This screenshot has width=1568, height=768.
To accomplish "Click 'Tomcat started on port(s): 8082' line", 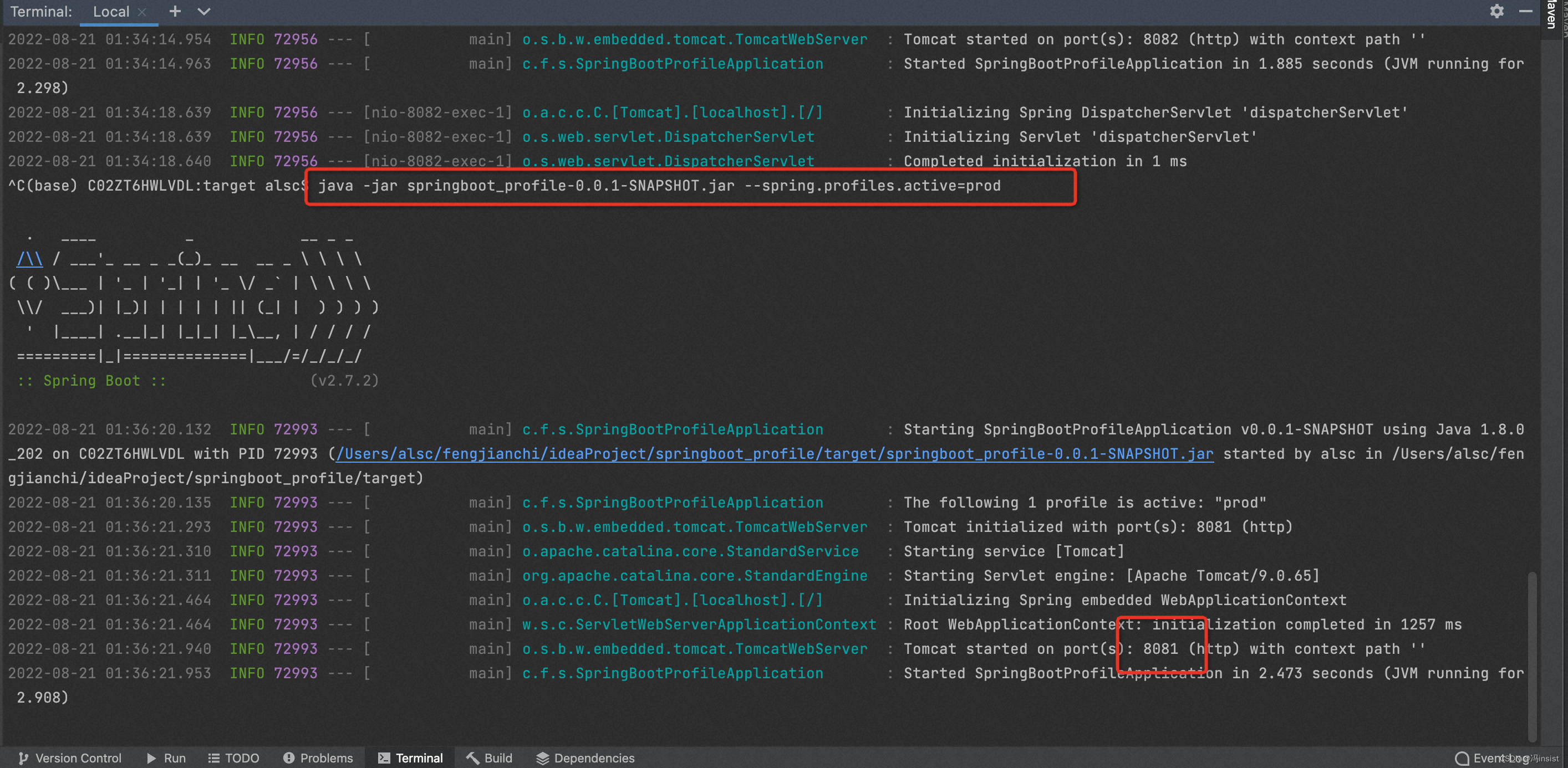I will coord(1164,39).
